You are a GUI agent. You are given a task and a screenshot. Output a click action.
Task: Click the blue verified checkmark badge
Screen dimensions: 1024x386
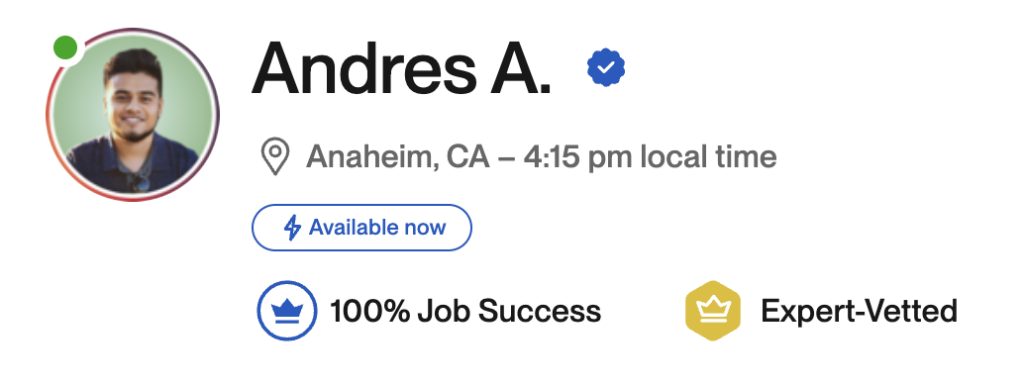pos(606,67)
